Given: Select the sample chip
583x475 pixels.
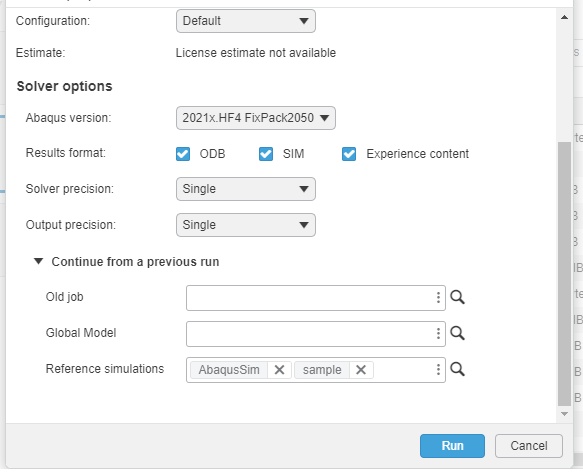Looking at the screenshot, I should click(x=322, y=370).
